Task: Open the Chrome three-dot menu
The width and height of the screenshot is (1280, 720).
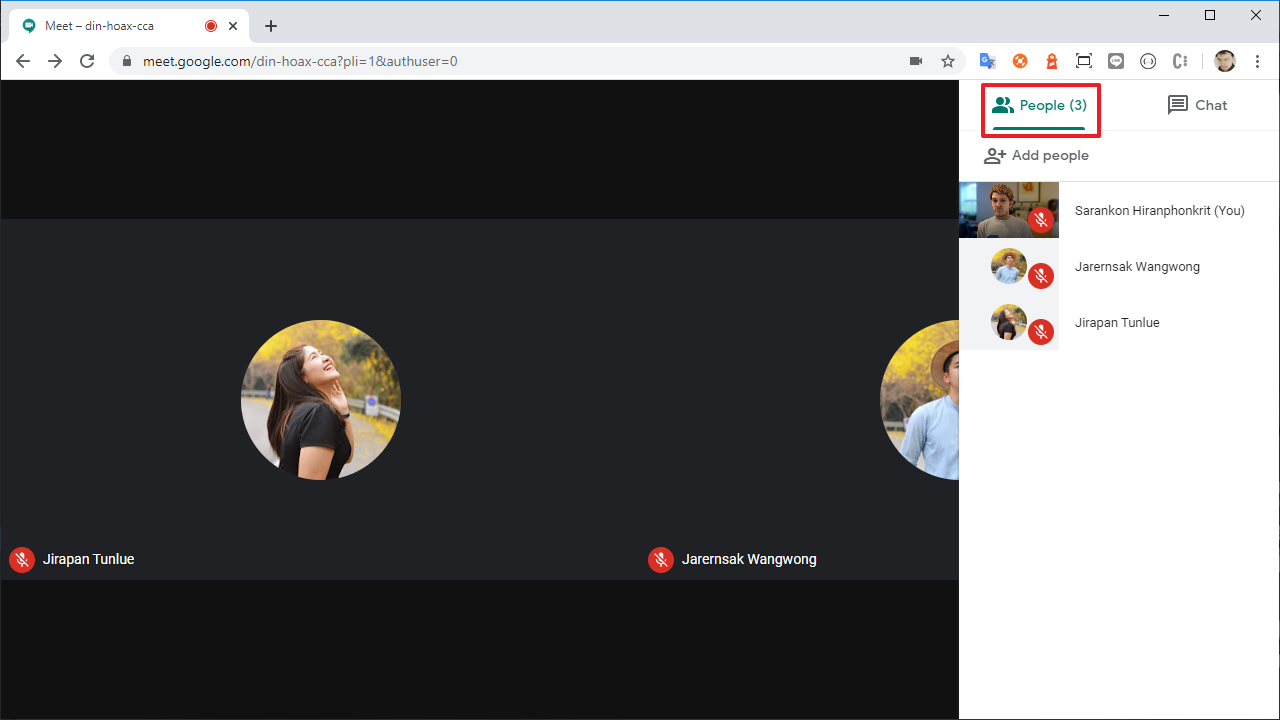Action: click(1258, 61)
